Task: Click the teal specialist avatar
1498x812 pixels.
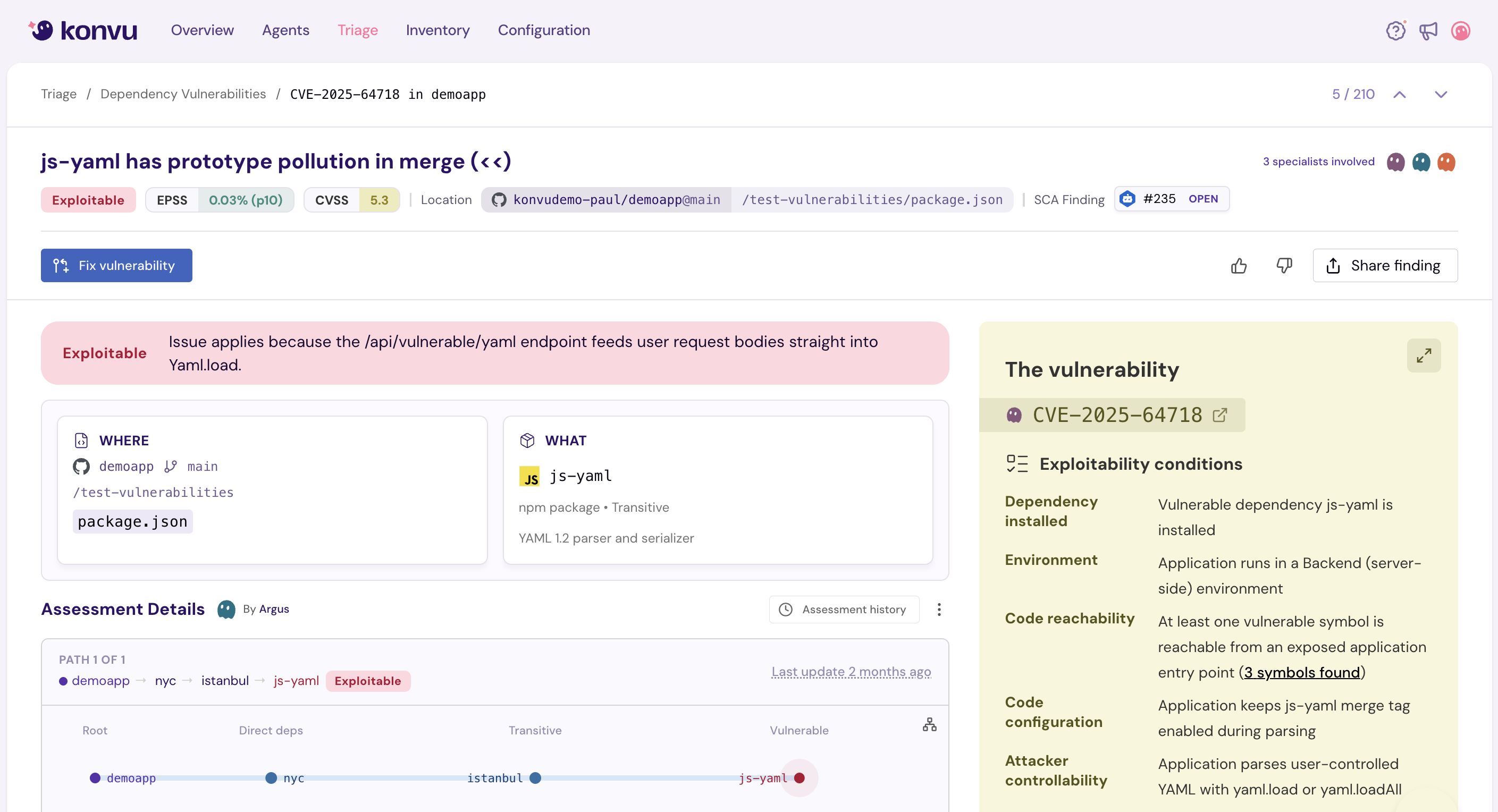Action: (1421, 162)
